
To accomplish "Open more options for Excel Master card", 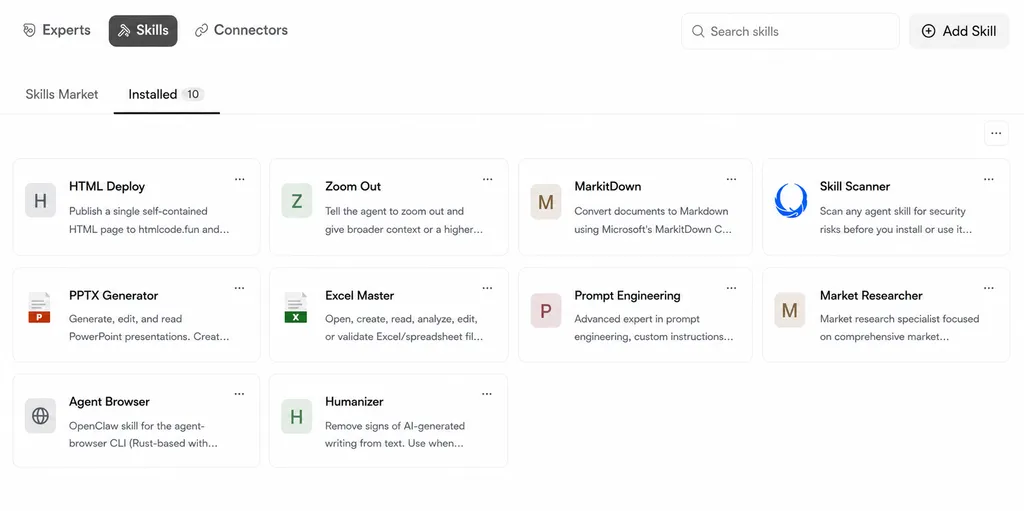I will click(x=488, y=288).
